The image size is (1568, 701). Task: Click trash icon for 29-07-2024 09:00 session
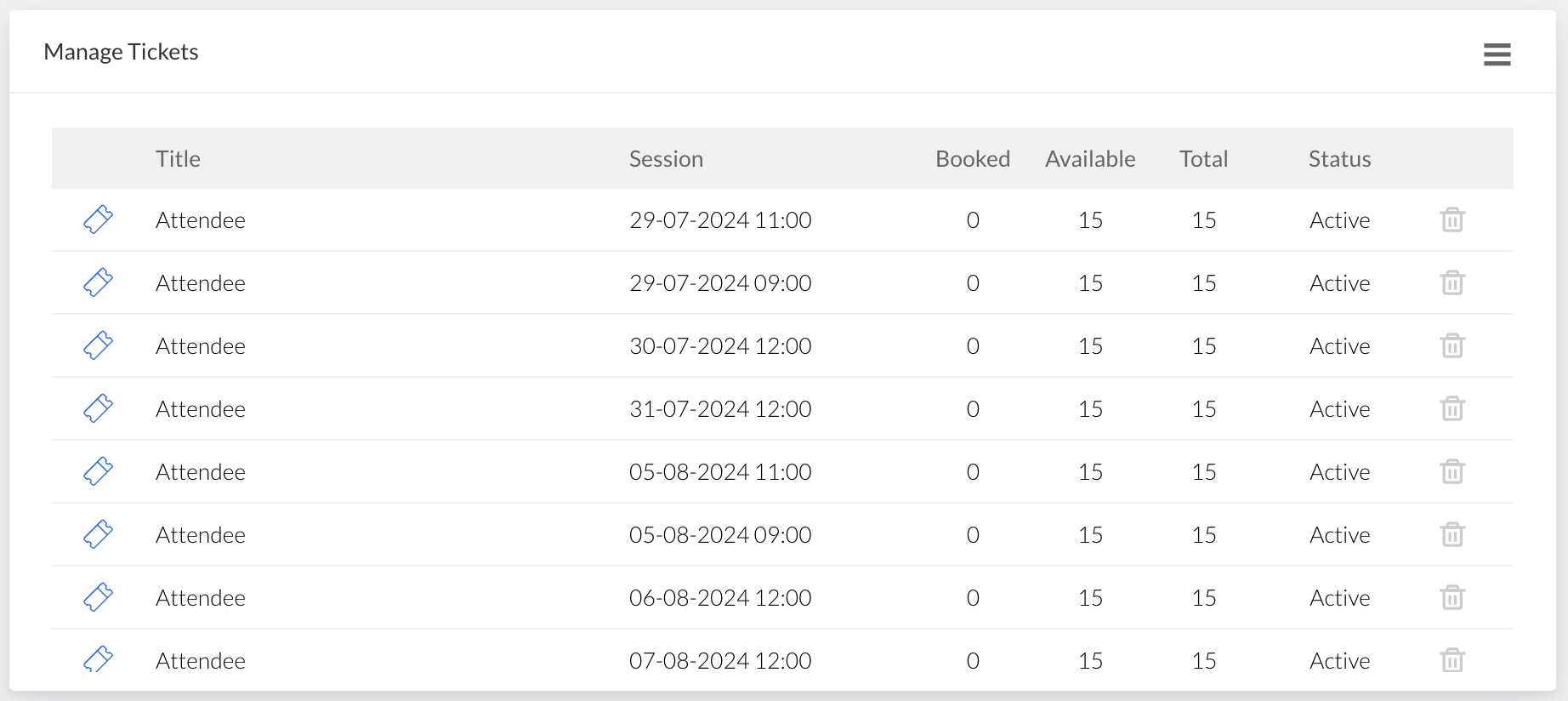(x=1452, y=283)
